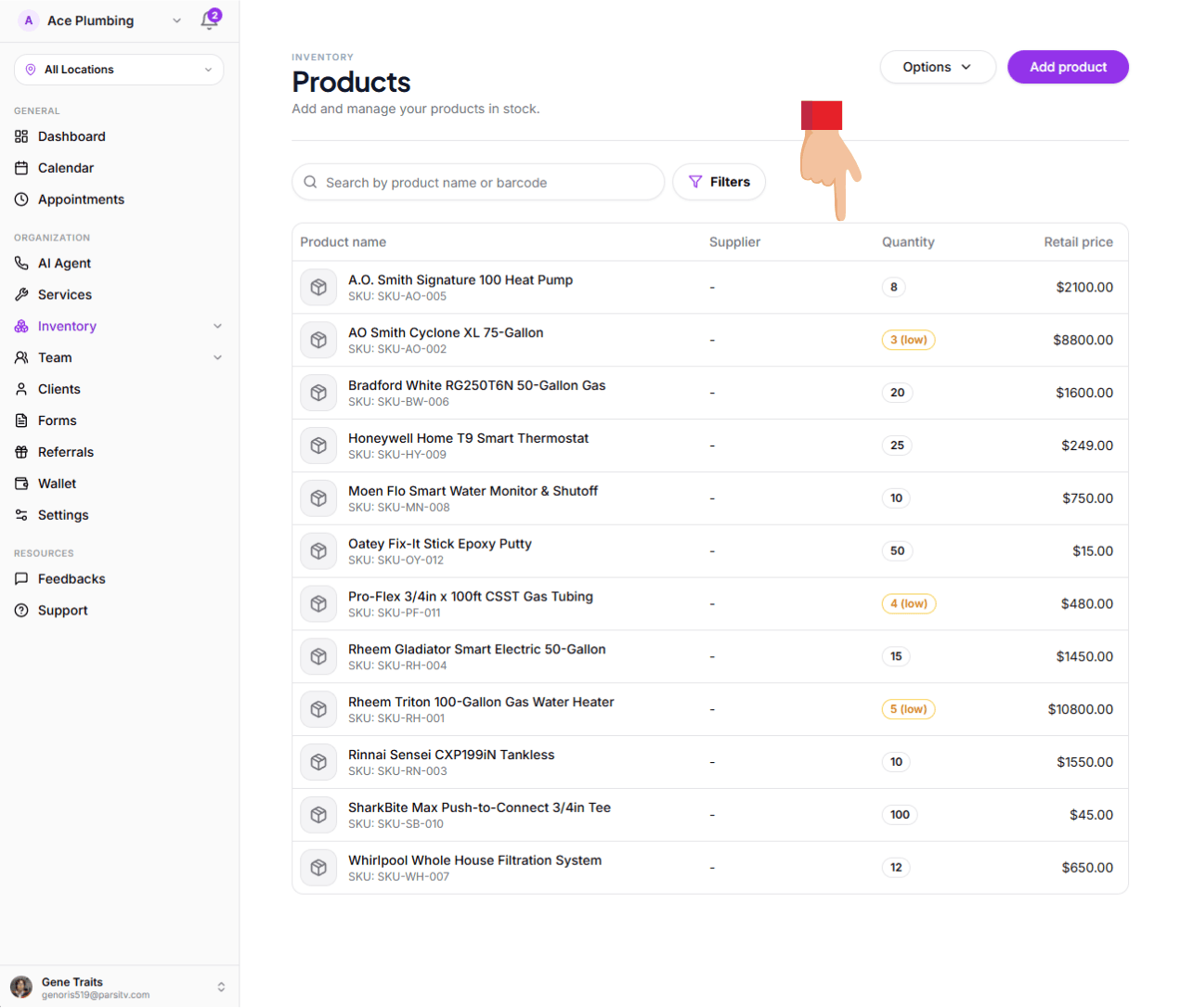The width and height of the screenshot is (1180, 1008).
Task: Click the Add product button
Action: click(x=1068, y=67)
